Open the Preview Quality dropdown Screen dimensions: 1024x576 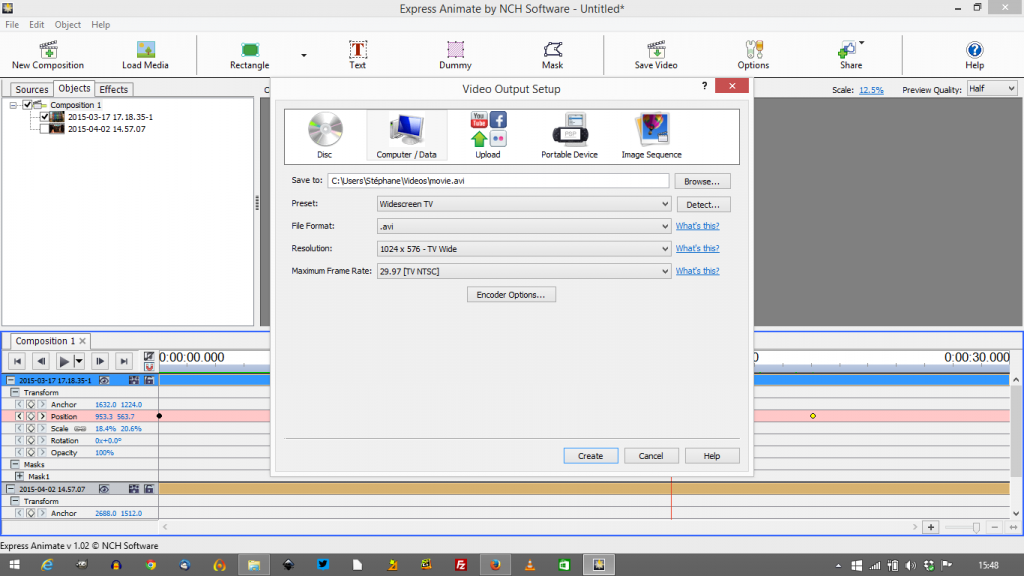(x=988, y=88)
